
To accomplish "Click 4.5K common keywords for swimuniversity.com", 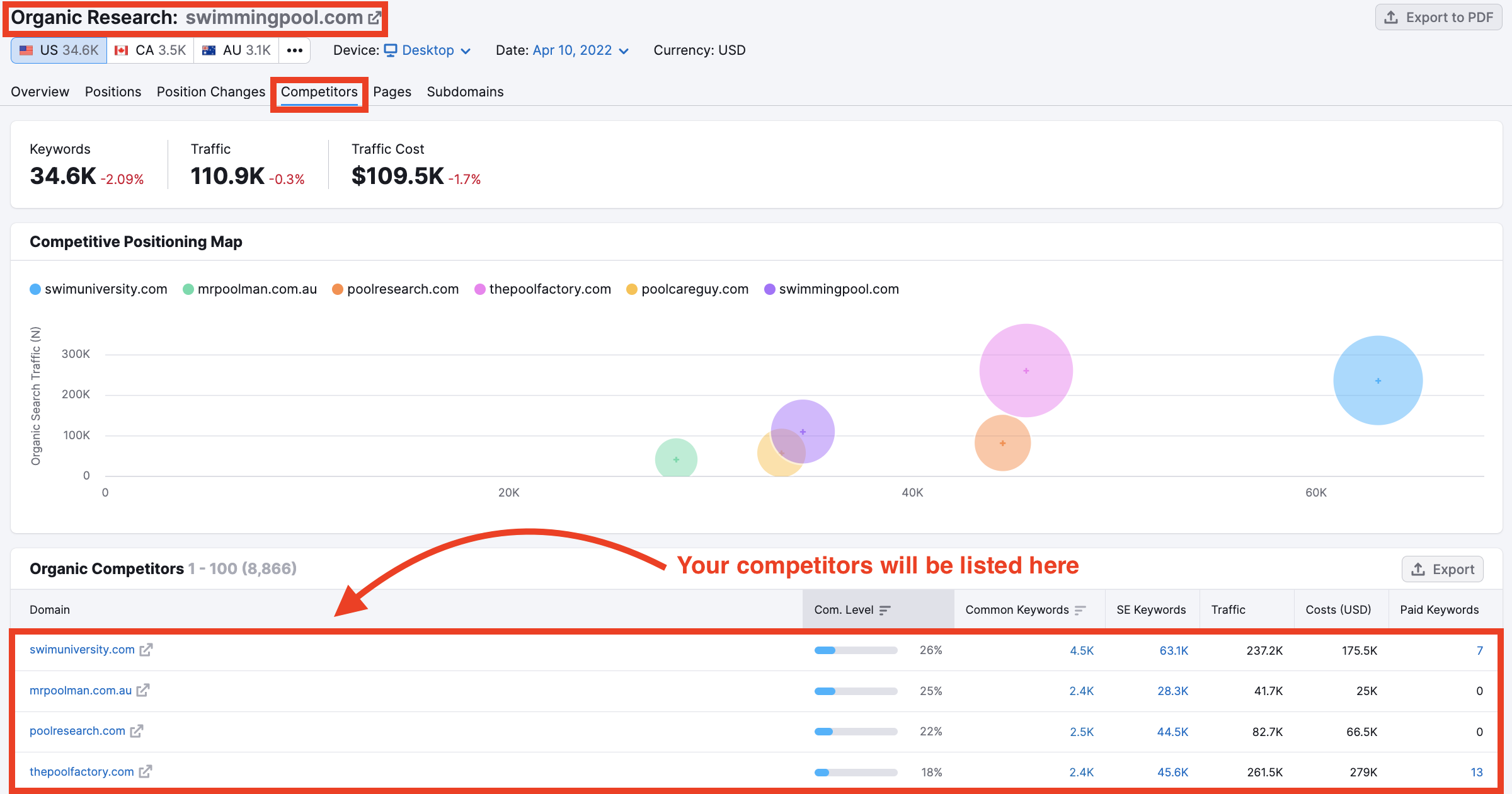I will point(1082,650).
